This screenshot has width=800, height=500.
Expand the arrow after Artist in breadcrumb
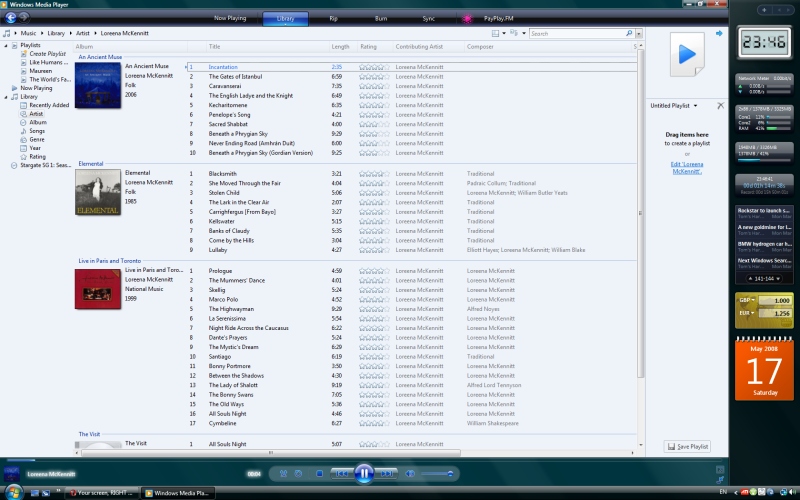click(95, 33)
